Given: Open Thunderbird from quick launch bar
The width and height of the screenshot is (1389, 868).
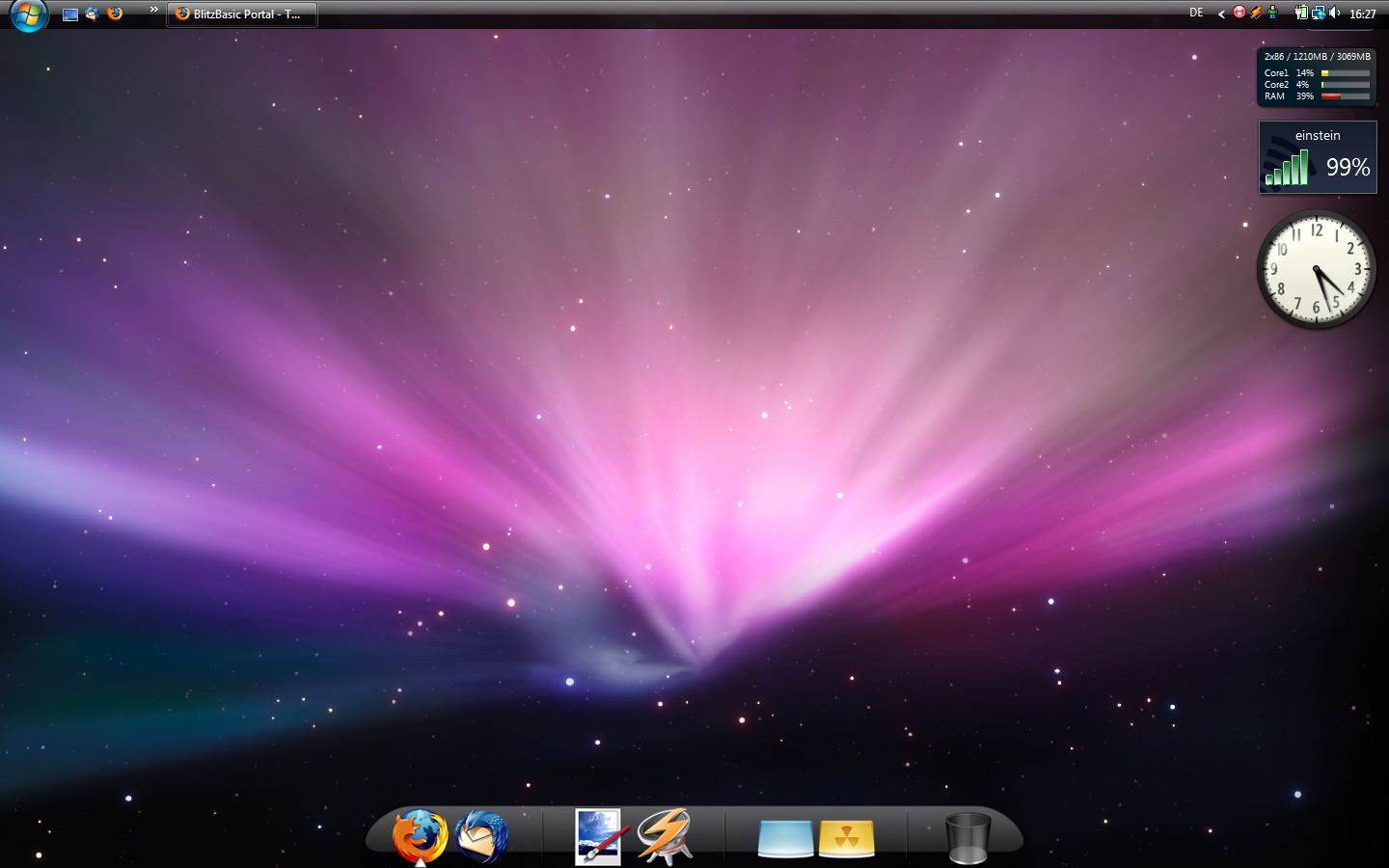Looking at the screenshot, I should pos(93,14).
